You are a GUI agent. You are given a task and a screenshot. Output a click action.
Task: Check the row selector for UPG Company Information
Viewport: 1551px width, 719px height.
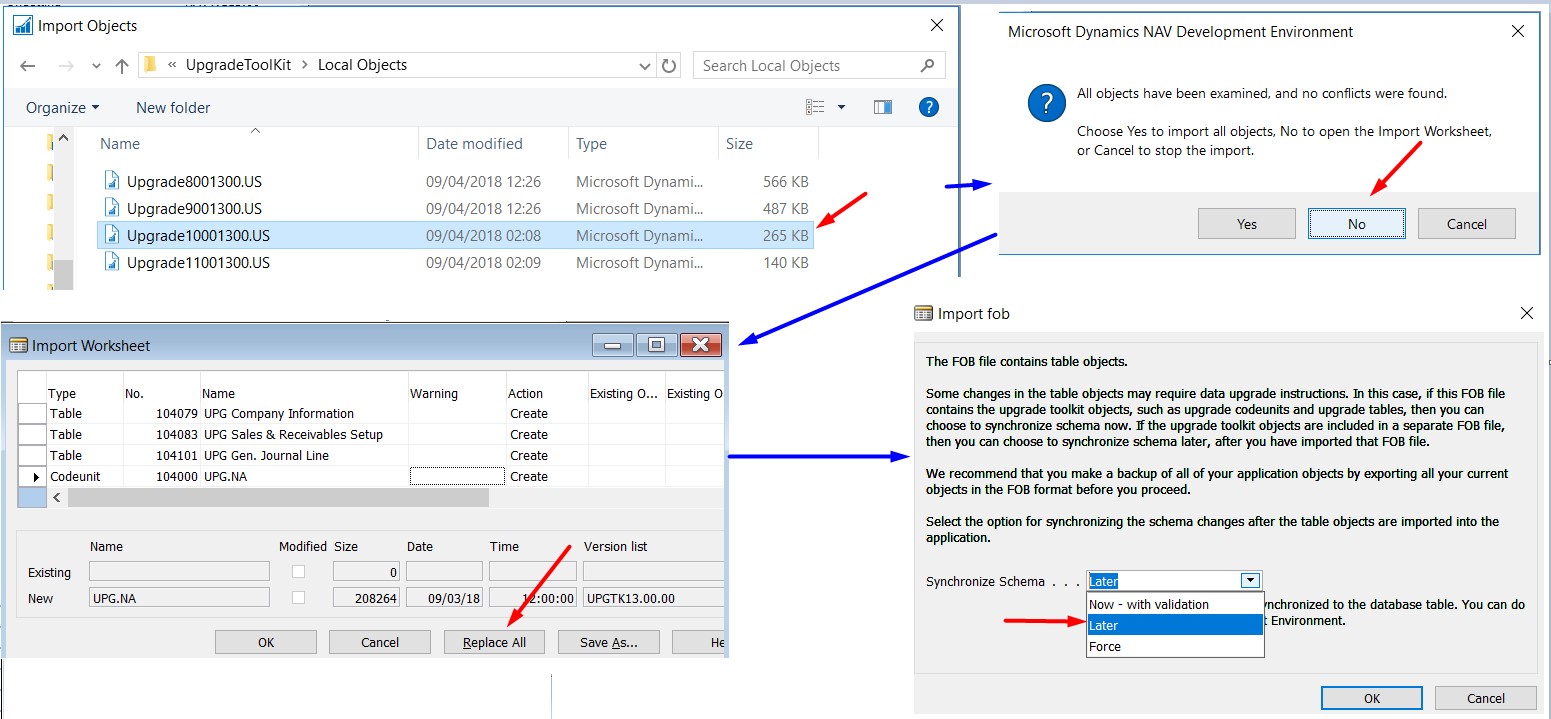[32, 413]
